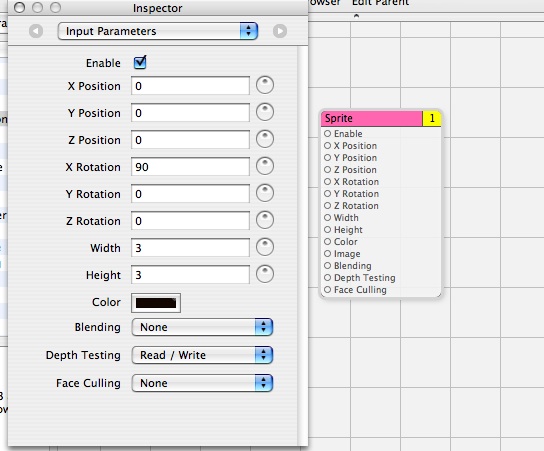
Task: Click the X Rotation field showing 90
Action: click(190, 167)
